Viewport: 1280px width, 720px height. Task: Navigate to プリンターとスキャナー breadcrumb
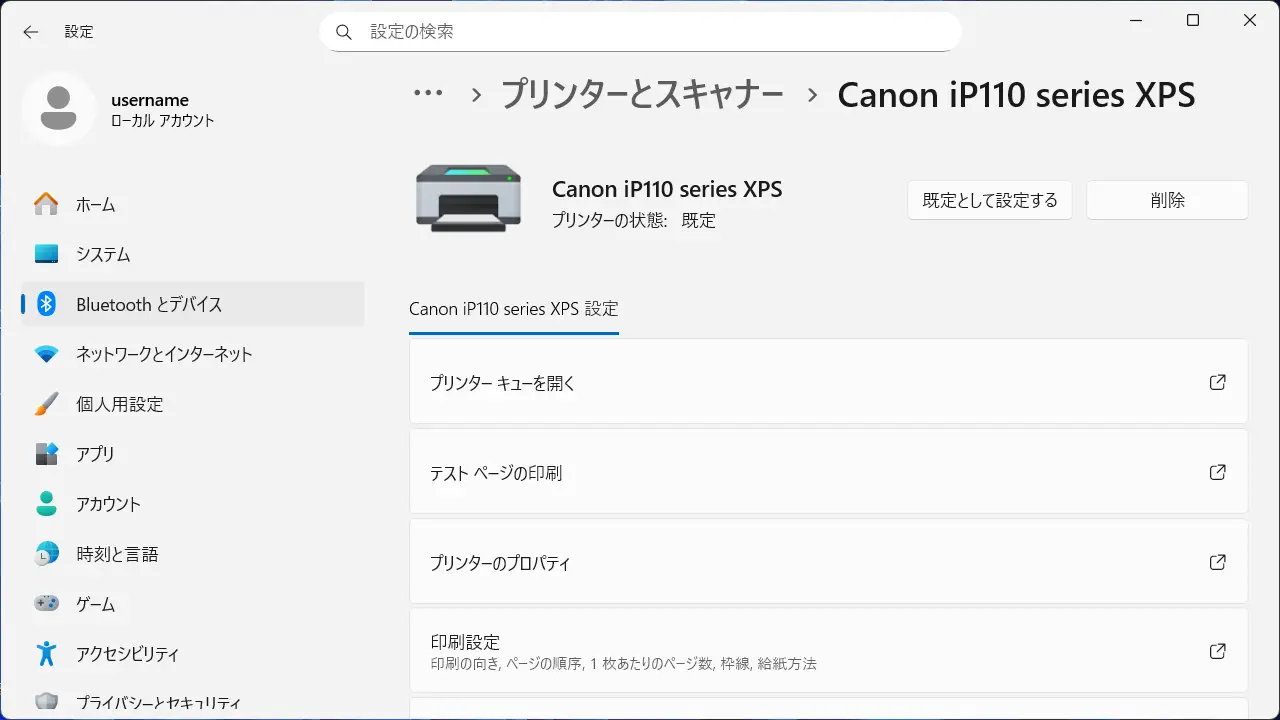pyautogui.click(x=642, y=95)
